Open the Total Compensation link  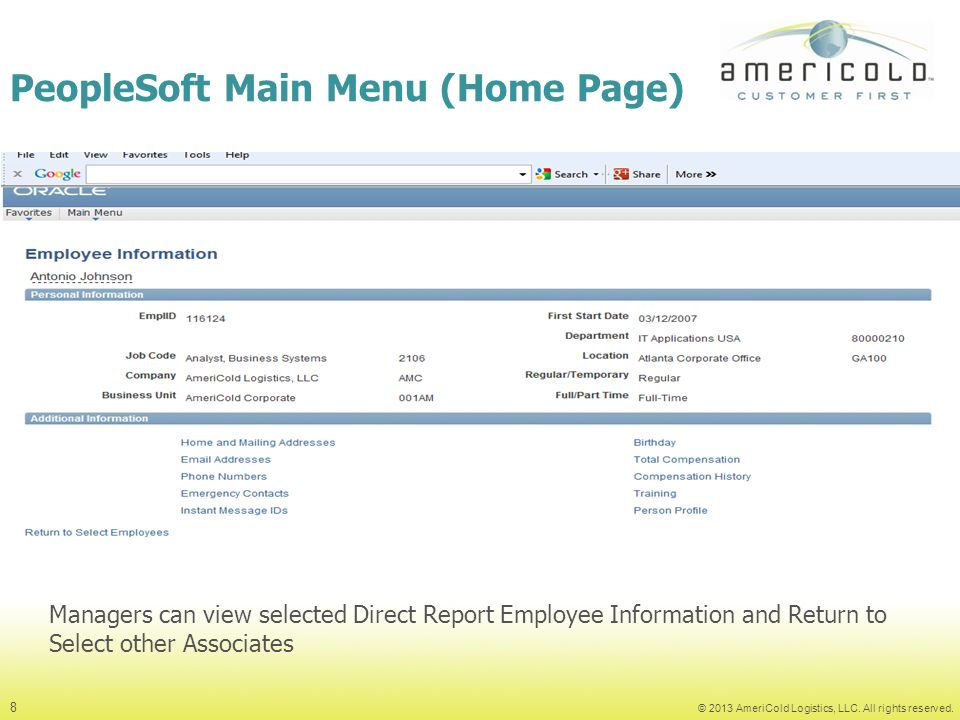pyautogui.click(x=686, y=460)
